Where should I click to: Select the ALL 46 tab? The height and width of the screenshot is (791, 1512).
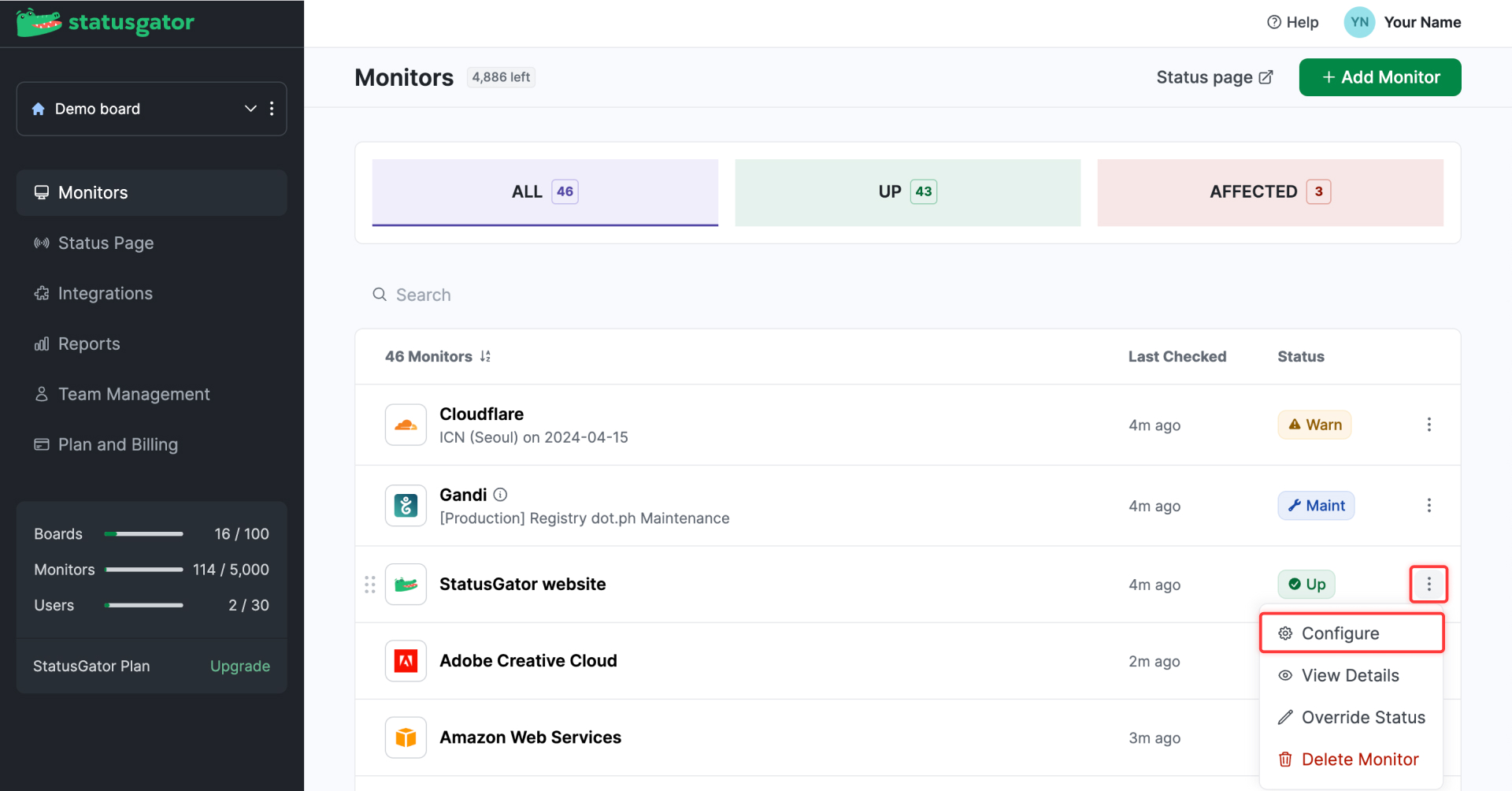pos(545,192)
